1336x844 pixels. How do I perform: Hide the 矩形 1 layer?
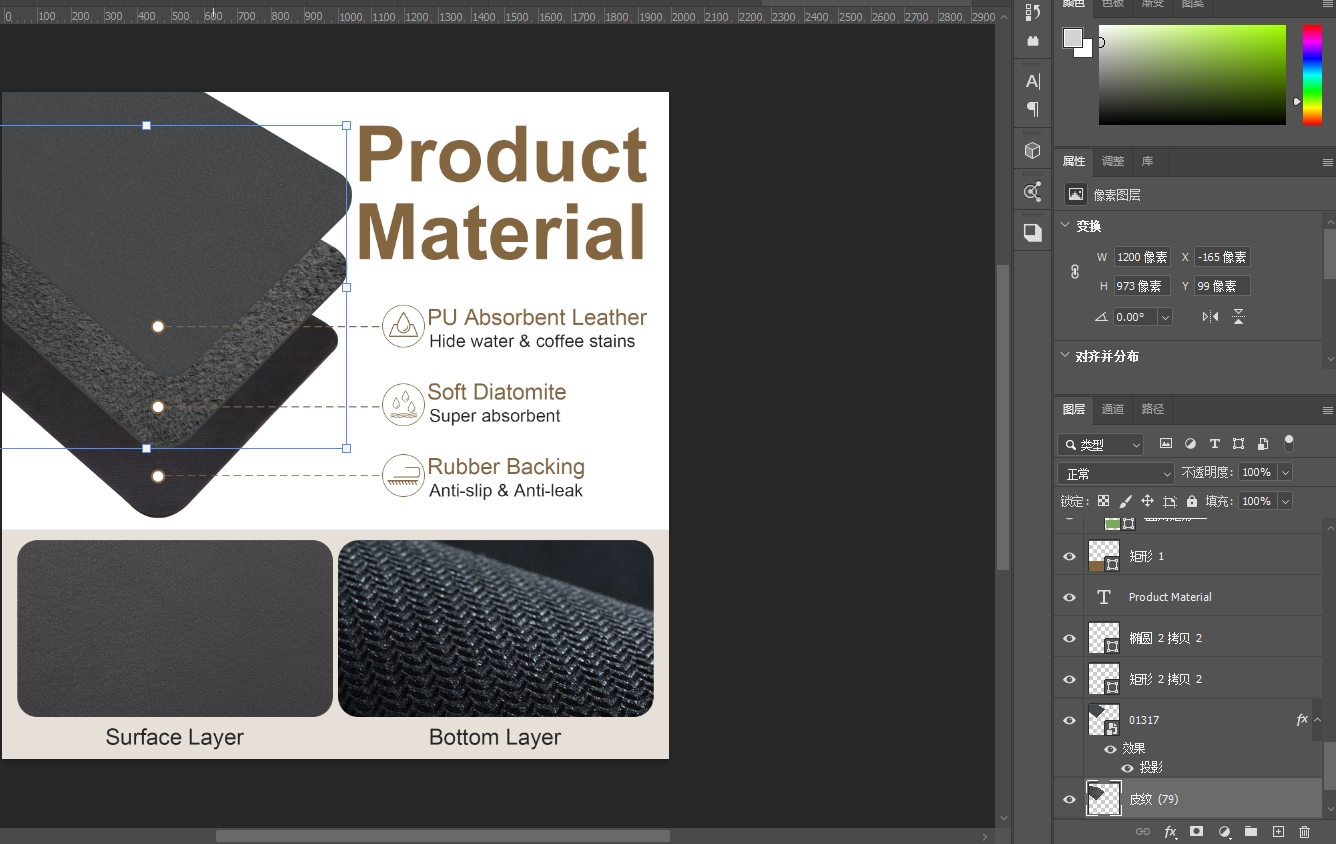(1069, 556)
